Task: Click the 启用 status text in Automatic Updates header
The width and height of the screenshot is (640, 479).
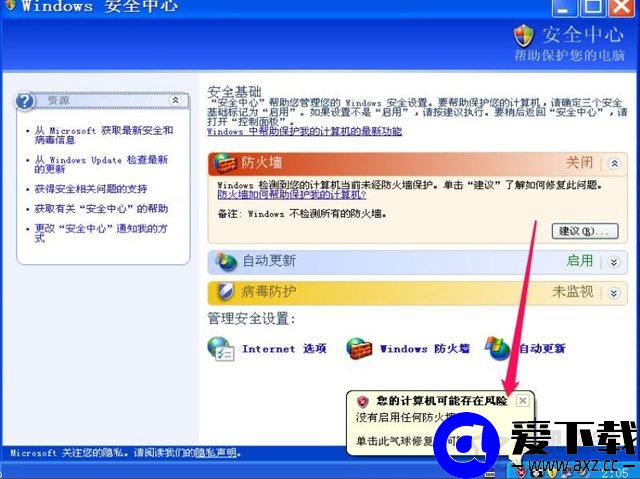Action: [580, 261]
